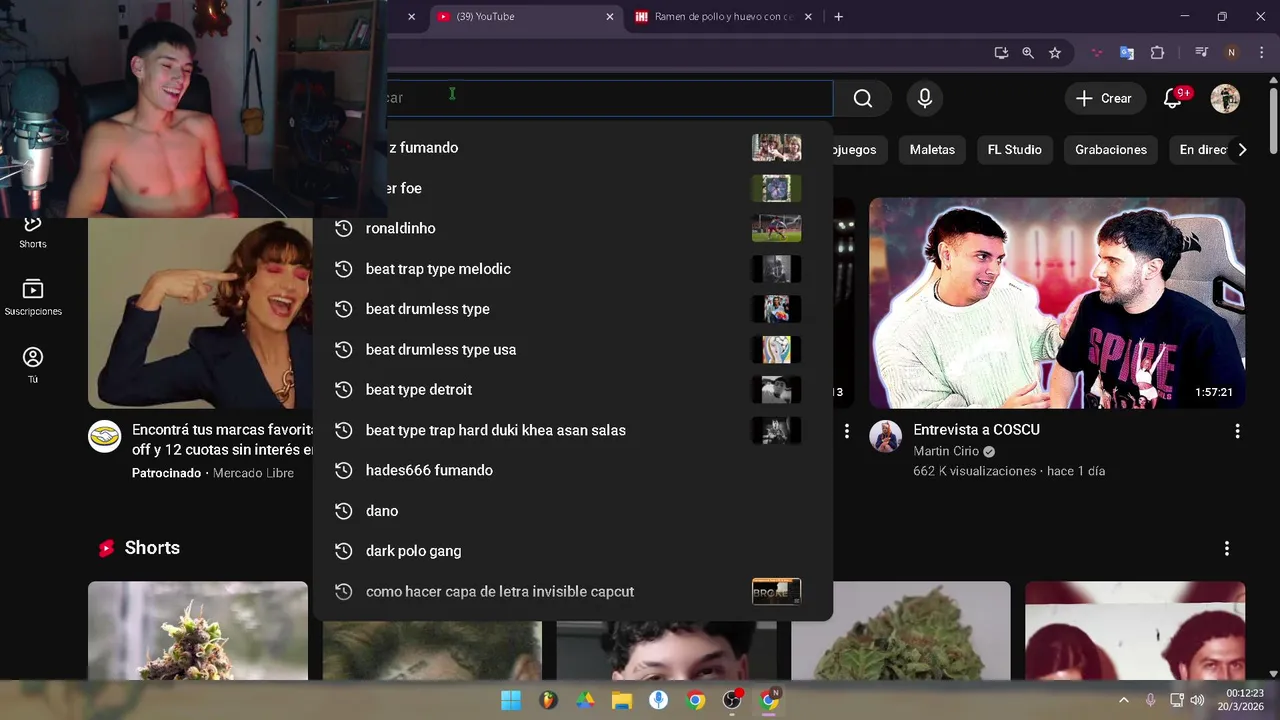Click inside the YouTube search box
Viewport: 1280px width, 720px height.
(610, 98)
